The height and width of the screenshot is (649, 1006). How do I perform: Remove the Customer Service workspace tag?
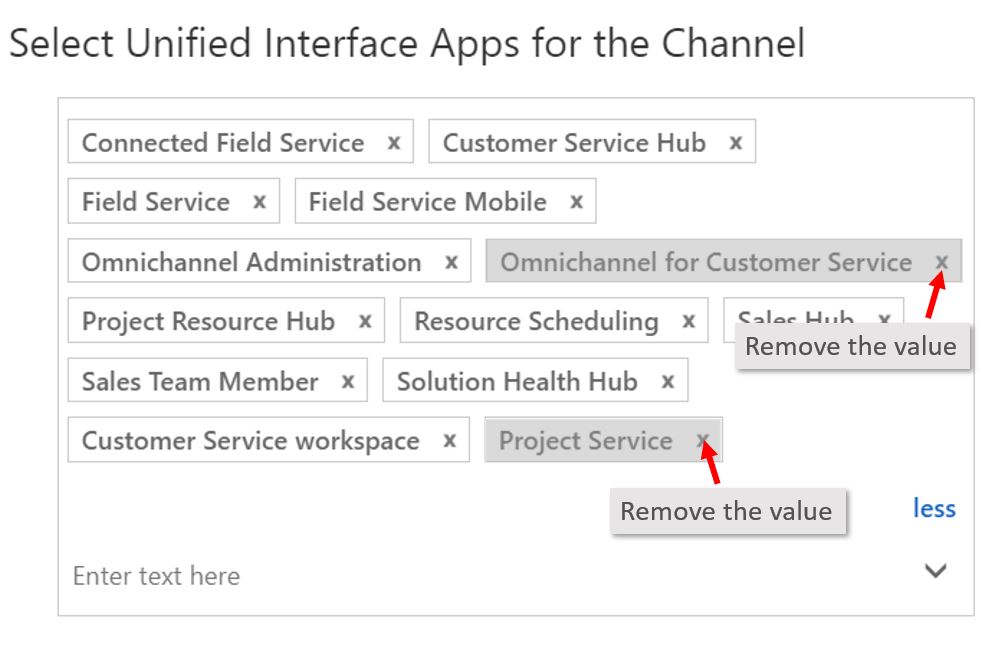click(450, 441)
